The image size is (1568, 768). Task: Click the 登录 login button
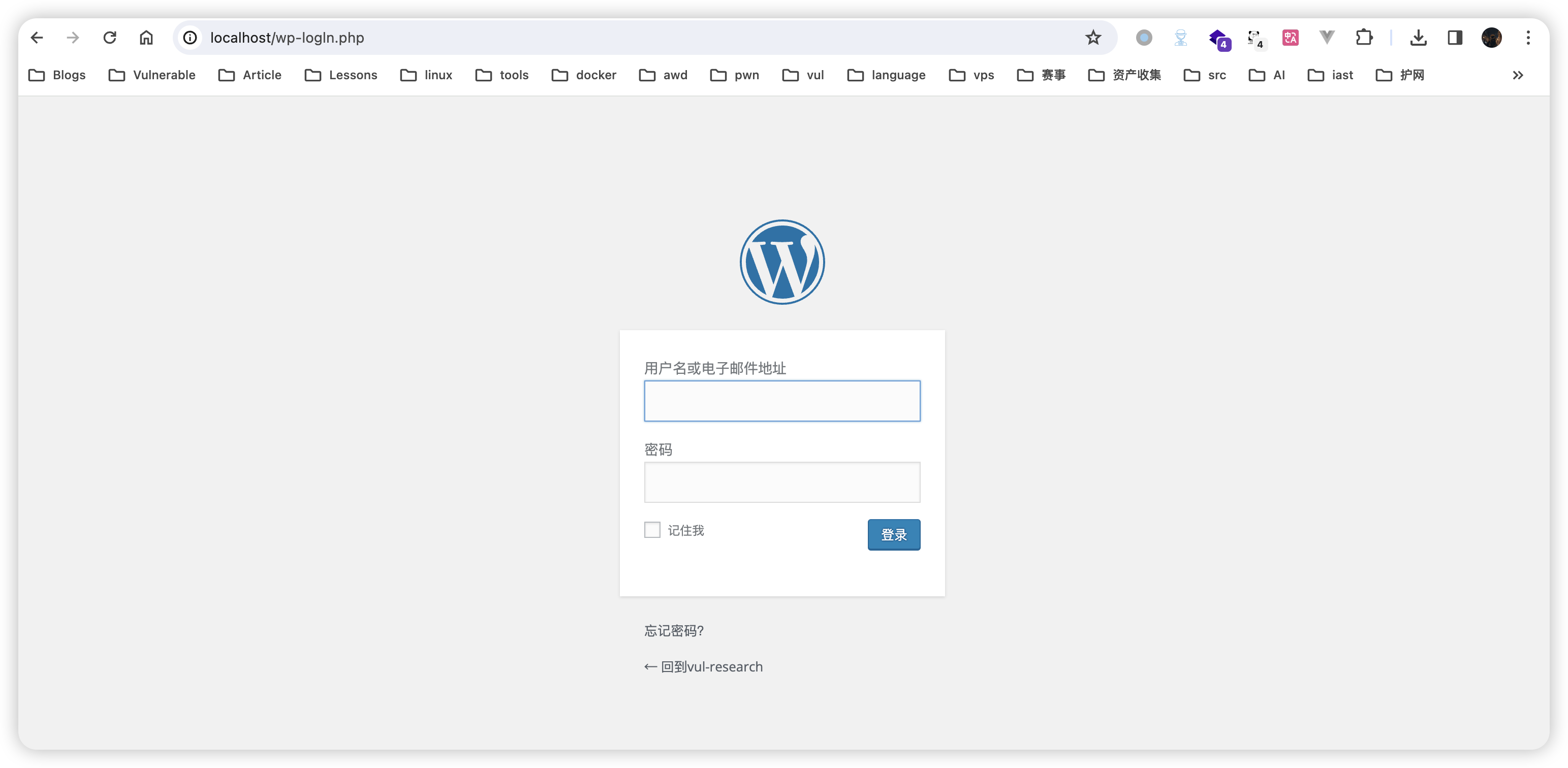click(894, 535)
